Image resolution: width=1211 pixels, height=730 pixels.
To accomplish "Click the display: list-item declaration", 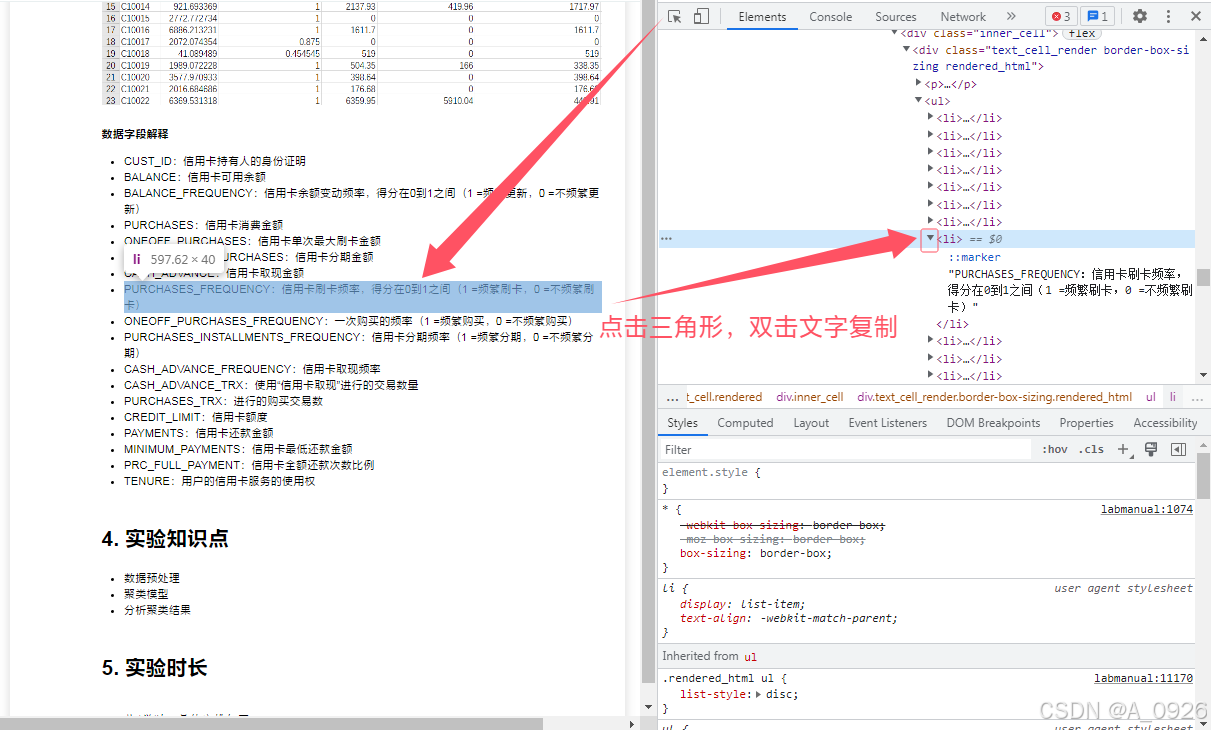I will coord(741,604).
